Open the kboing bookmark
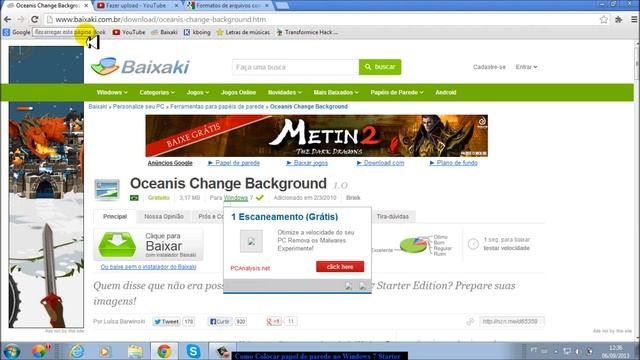The height and width of the screenshot is (360, 640). (x=197, y=32)
